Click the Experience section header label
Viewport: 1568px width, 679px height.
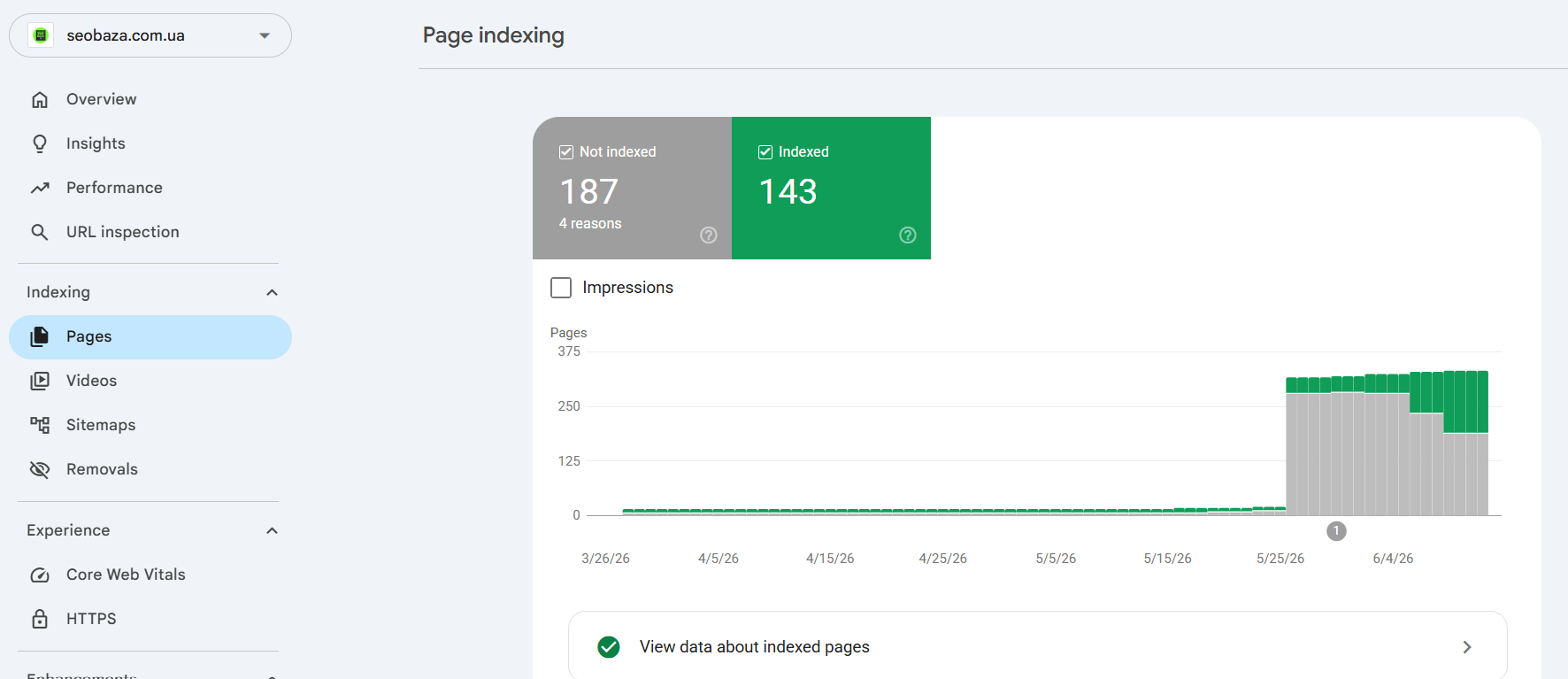click(68, 530)
